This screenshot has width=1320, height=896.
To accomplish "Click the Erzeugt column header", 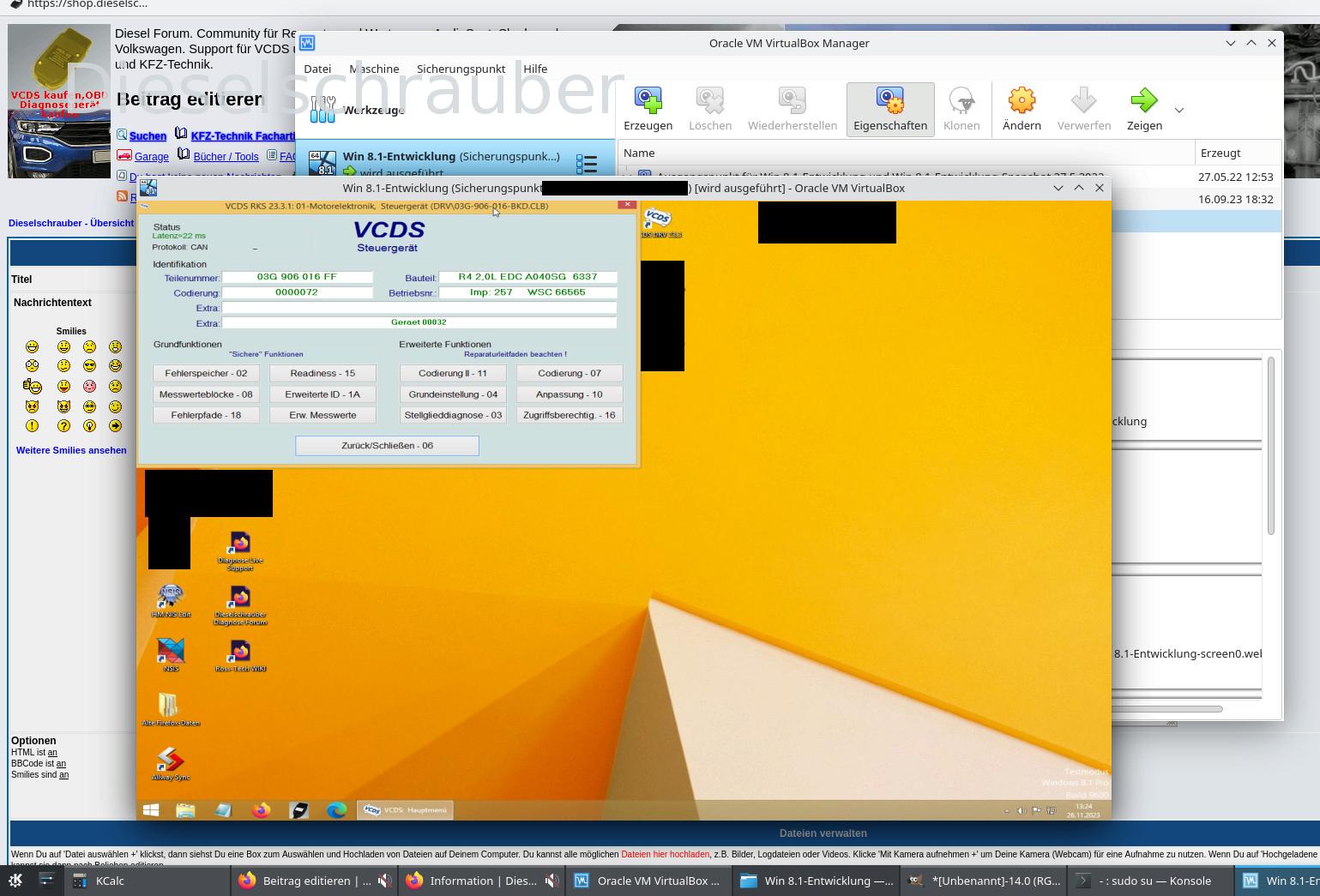I will (x=1238, y=153).
